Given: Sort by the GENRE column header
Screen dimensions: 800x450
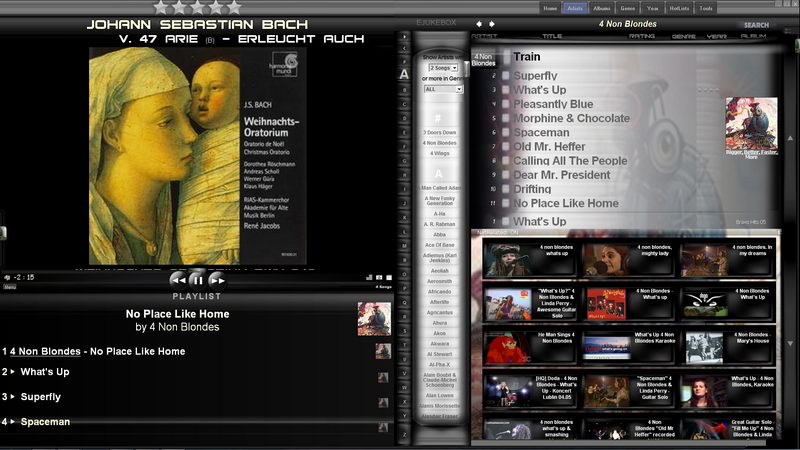Looking at the screenshot, I should tap(684, 36).
